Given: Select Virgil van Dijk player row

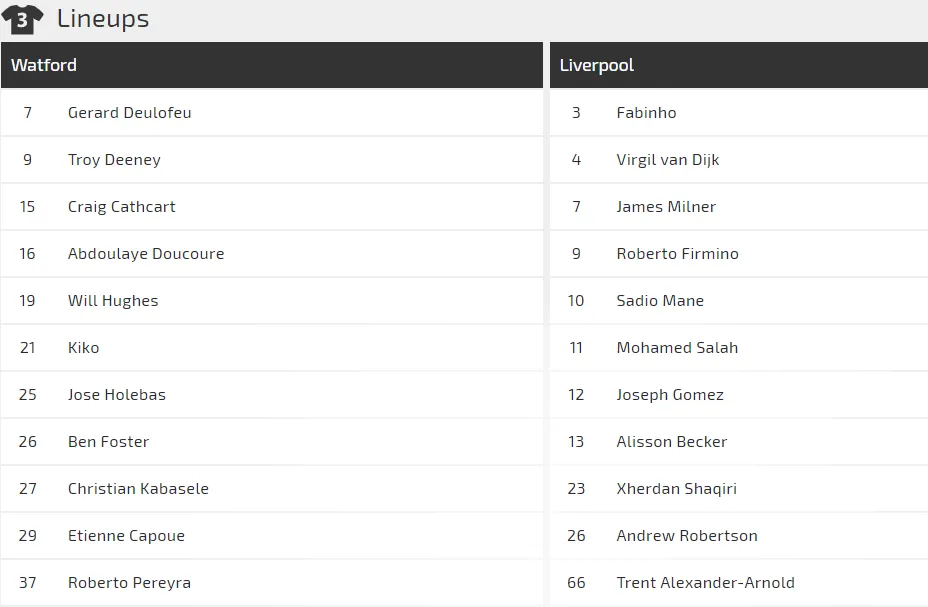Looking at the screenshot, I should 739,160.
